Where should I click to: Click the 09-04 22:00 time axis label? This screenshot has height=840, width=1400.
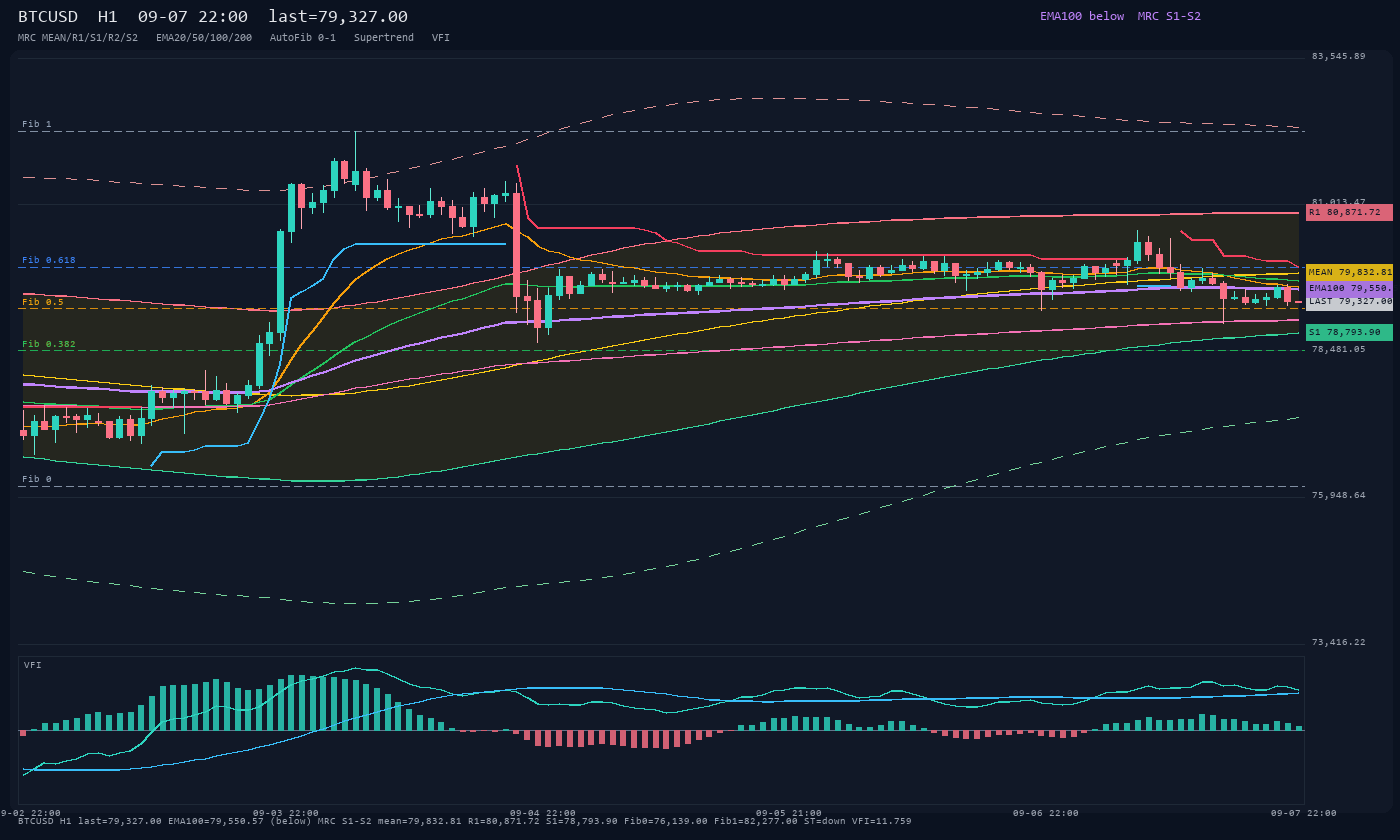(x=543, y=813)
